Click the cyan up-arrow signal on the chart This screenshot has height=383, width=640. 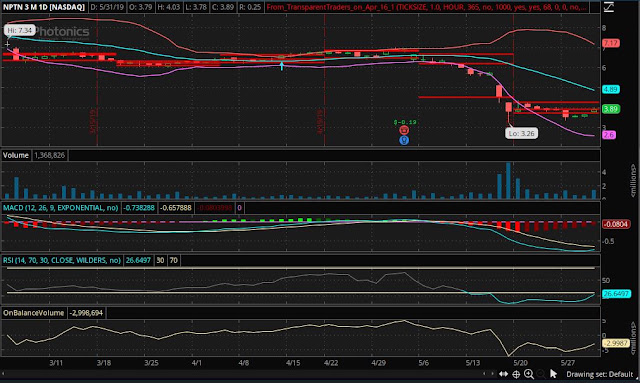coord(282,66)
